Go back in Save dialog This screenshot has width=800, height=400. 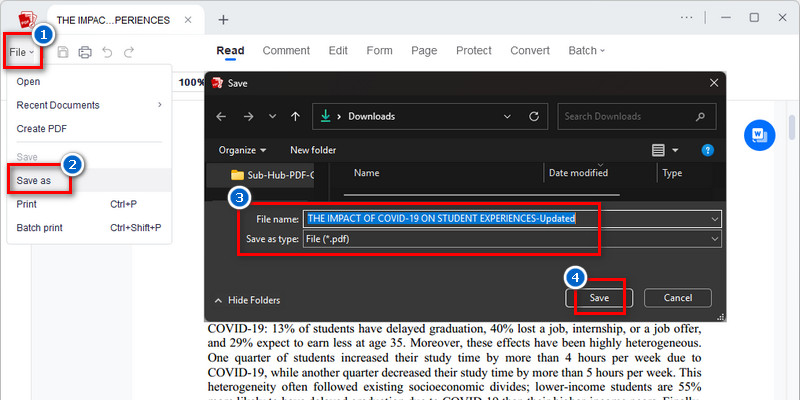221,116
